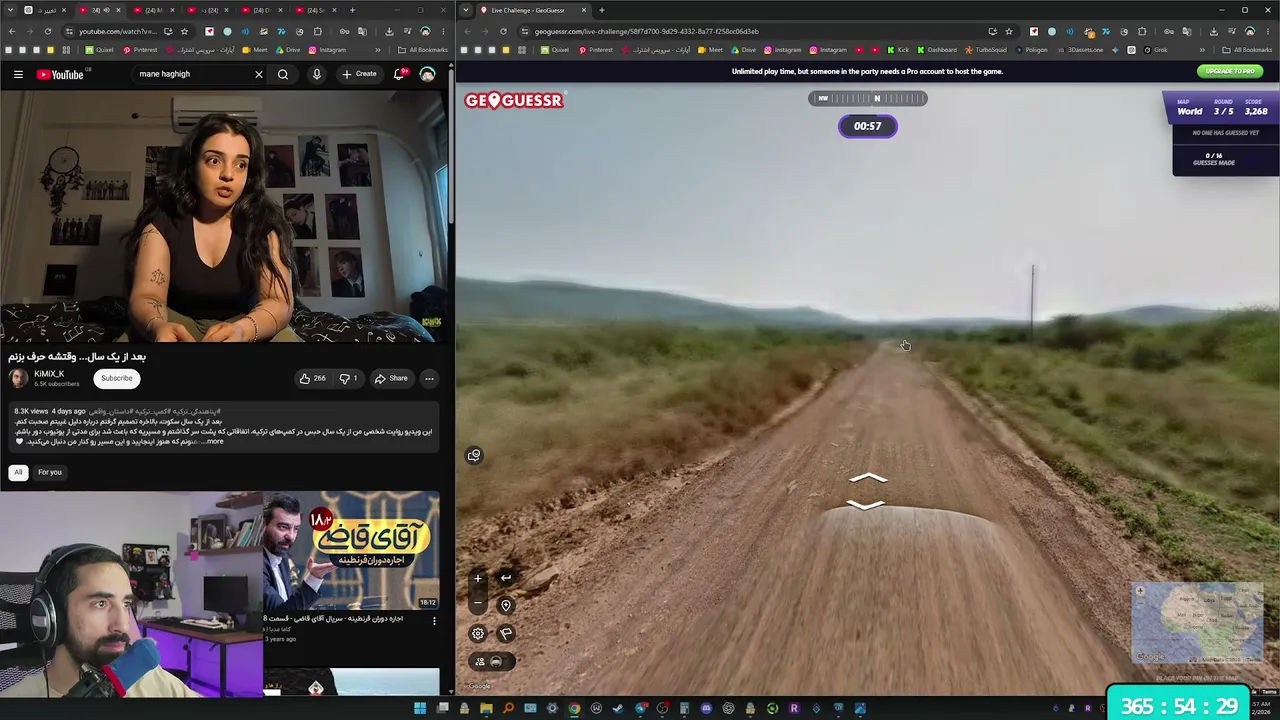Start voice search with the microphone

(317, 74)
